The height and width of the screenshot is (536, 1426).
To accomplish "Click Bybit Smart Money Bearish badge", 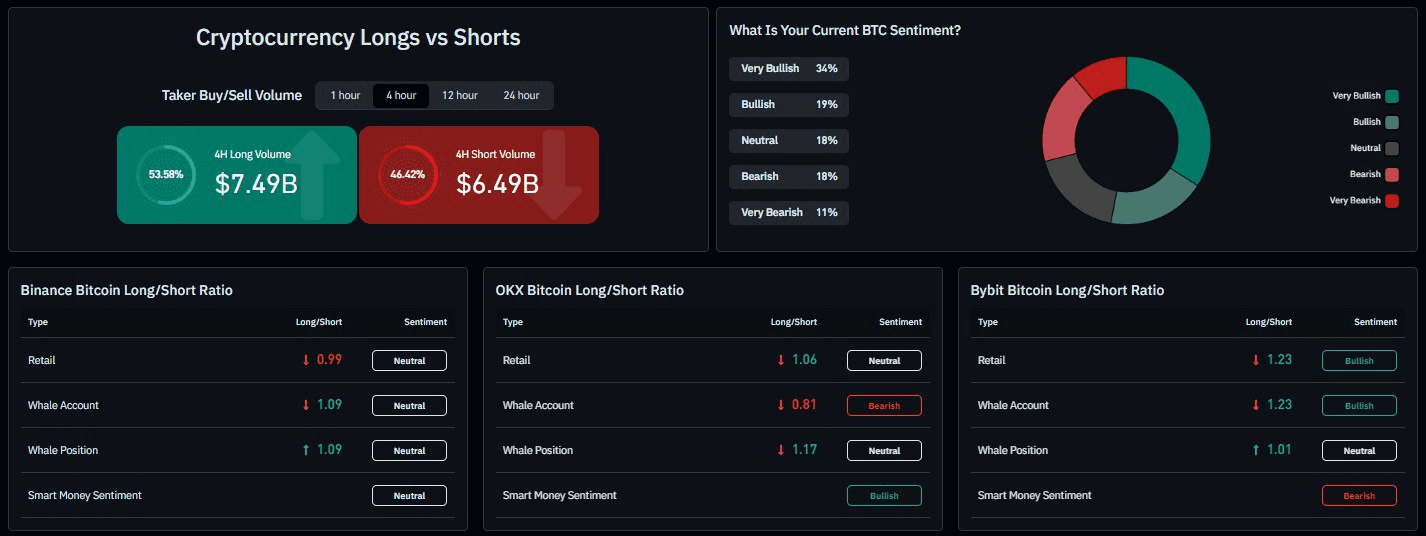I will click(1359, 496).
